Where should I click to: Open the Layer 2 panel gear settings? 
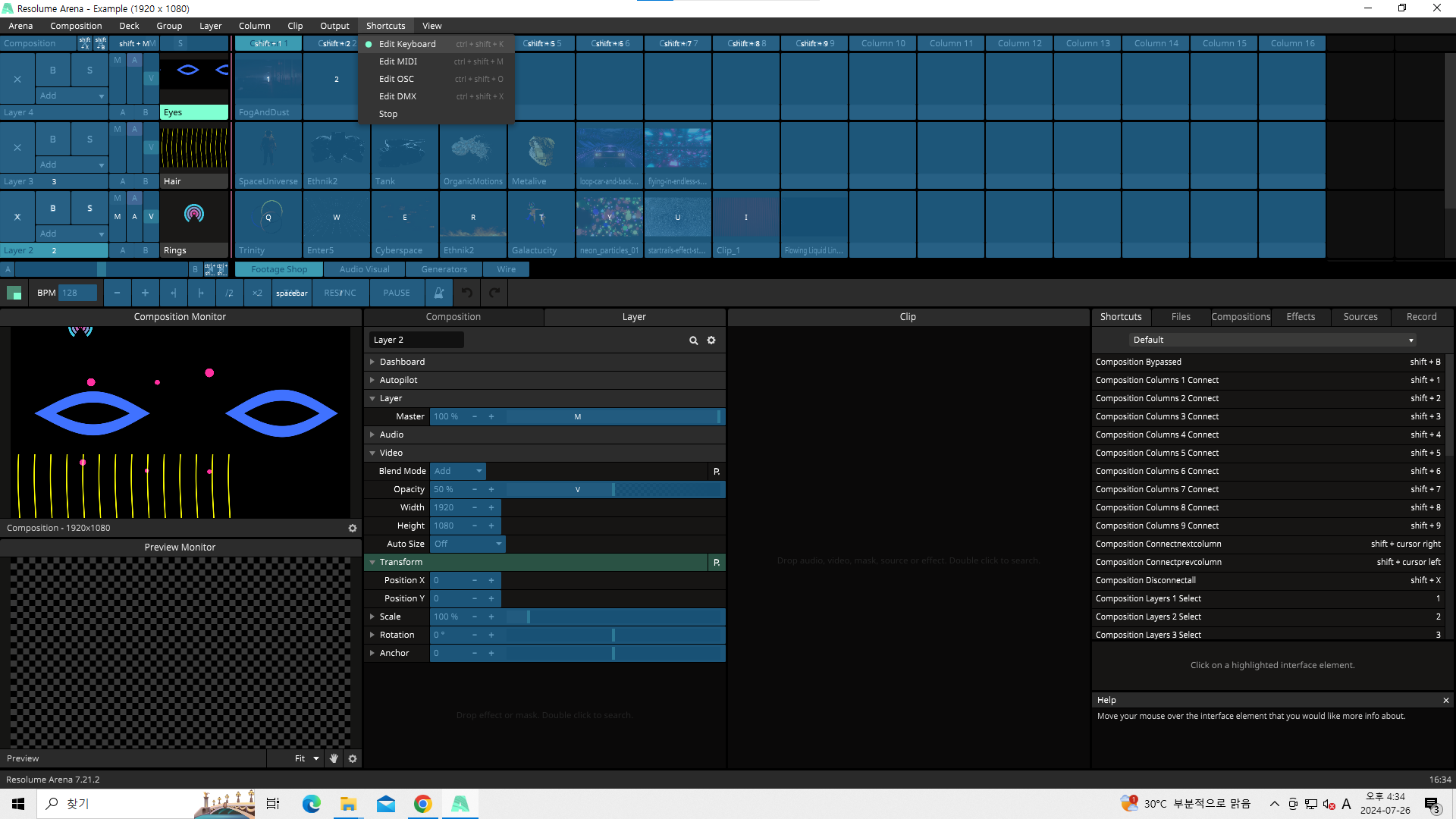click(711, 340)
